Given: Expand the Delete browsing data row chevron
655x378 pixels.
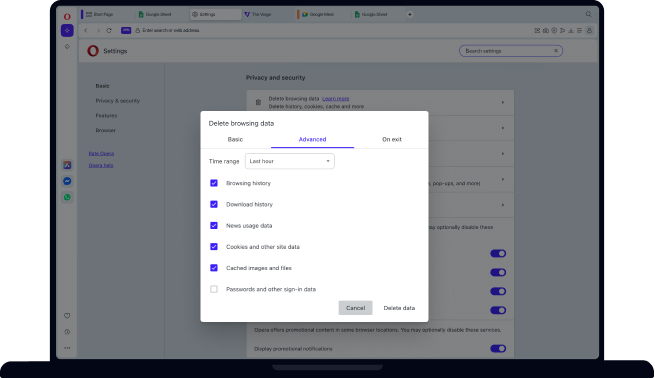Looking at the screenshot, I should (x=503, y=102).
